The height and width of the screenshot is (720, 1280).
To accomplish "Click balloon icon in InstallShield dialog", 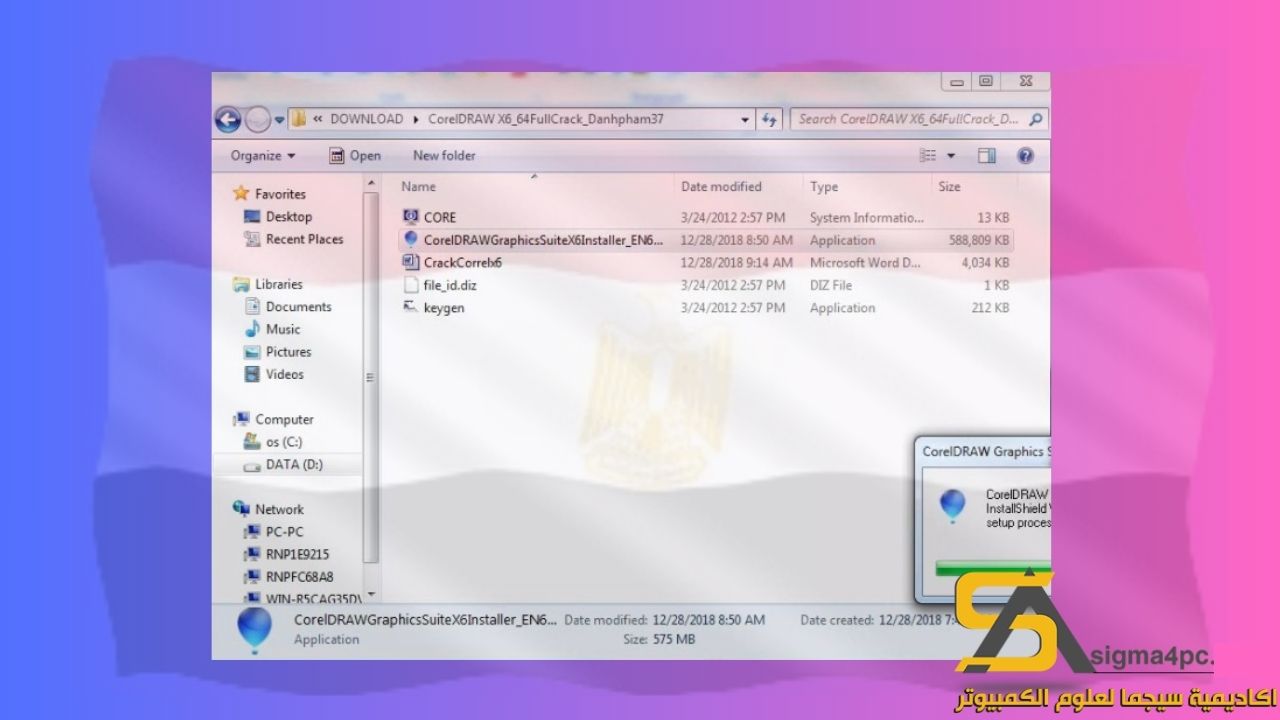I will pos(952,505).
